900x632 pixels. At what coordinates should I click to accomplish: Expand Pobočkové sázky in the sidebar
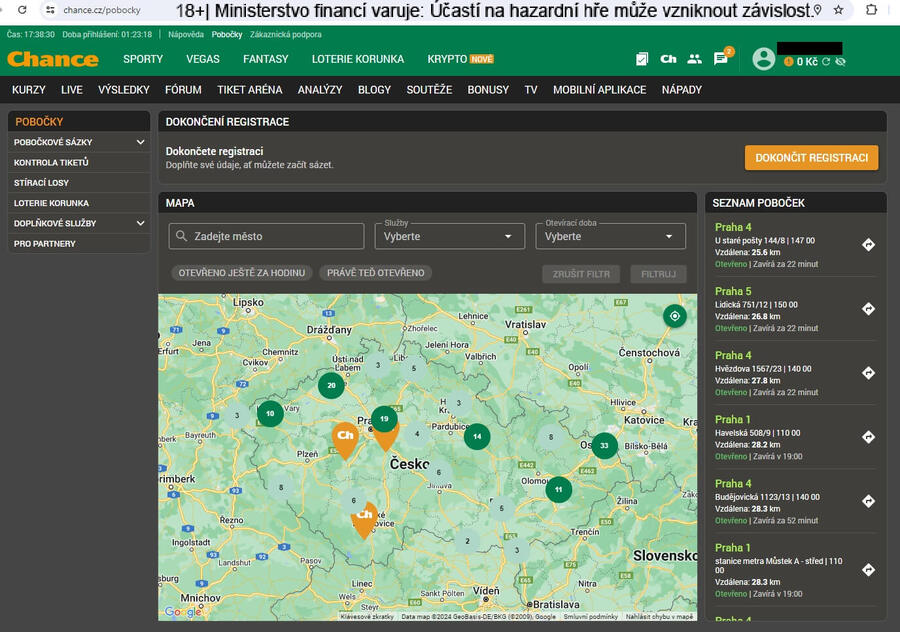79,142
